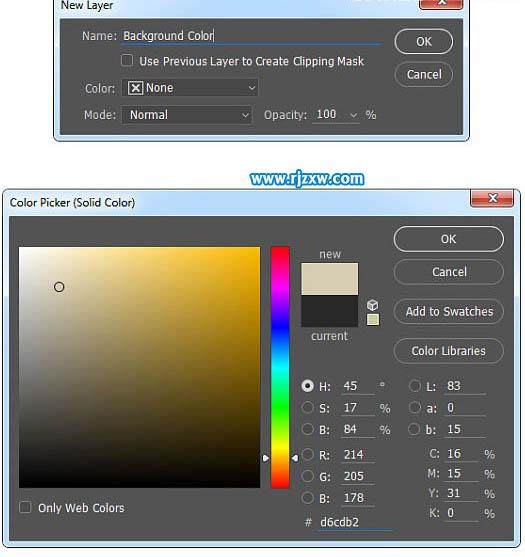The height and width of the screenshot is (557, 525).
Task: Close the Color Picker dialog
Action: tap(492, 198)
